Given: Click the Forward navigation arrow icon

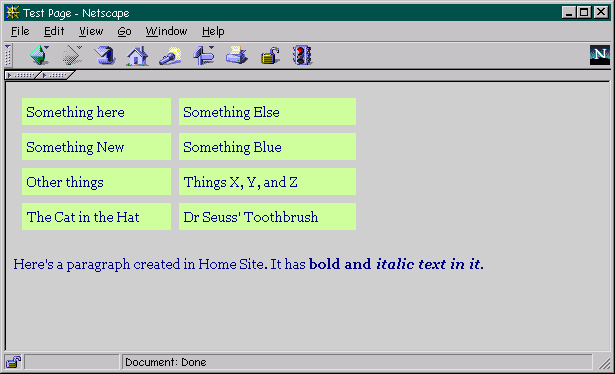Looking at the screenshot, I should (x=71, y=55).
